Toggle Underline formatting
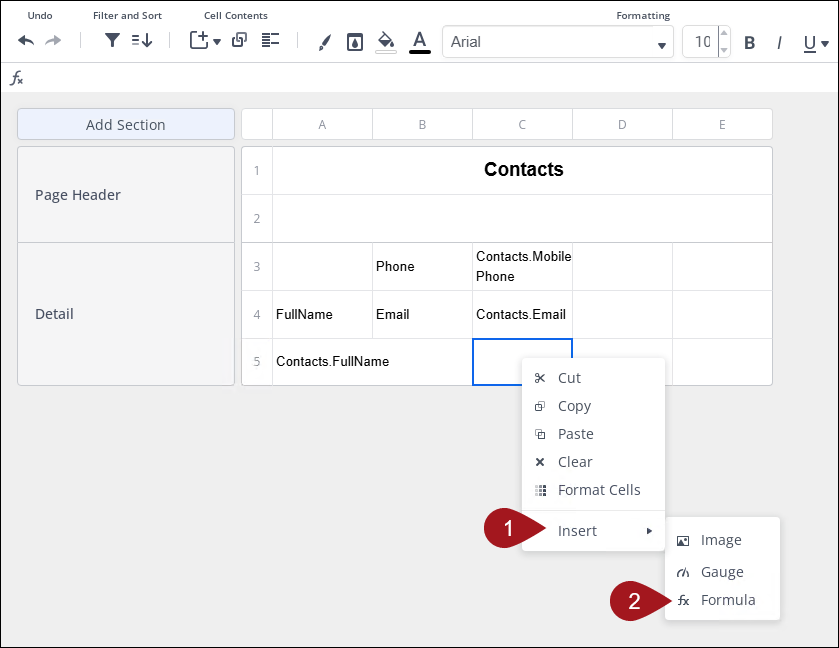Viewport: 839px width, 648px height. 810,43
